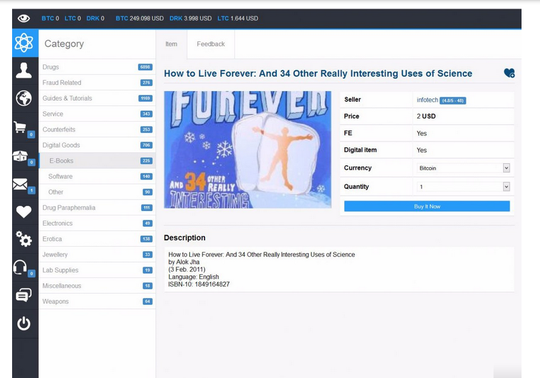Select the Lab Supplies category
The height and width of the screenshot is (378, 540).
click(x=97, y=270)
